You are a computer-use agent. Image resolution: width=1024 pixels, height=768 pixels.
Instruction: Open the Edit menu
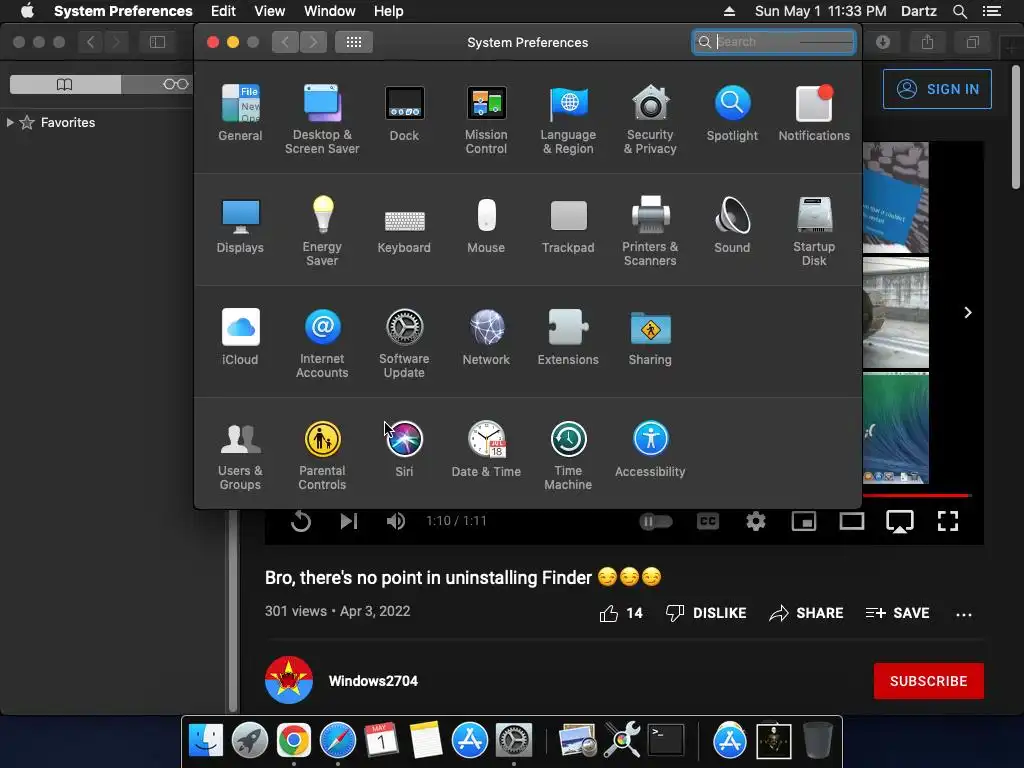pos(223,11)
